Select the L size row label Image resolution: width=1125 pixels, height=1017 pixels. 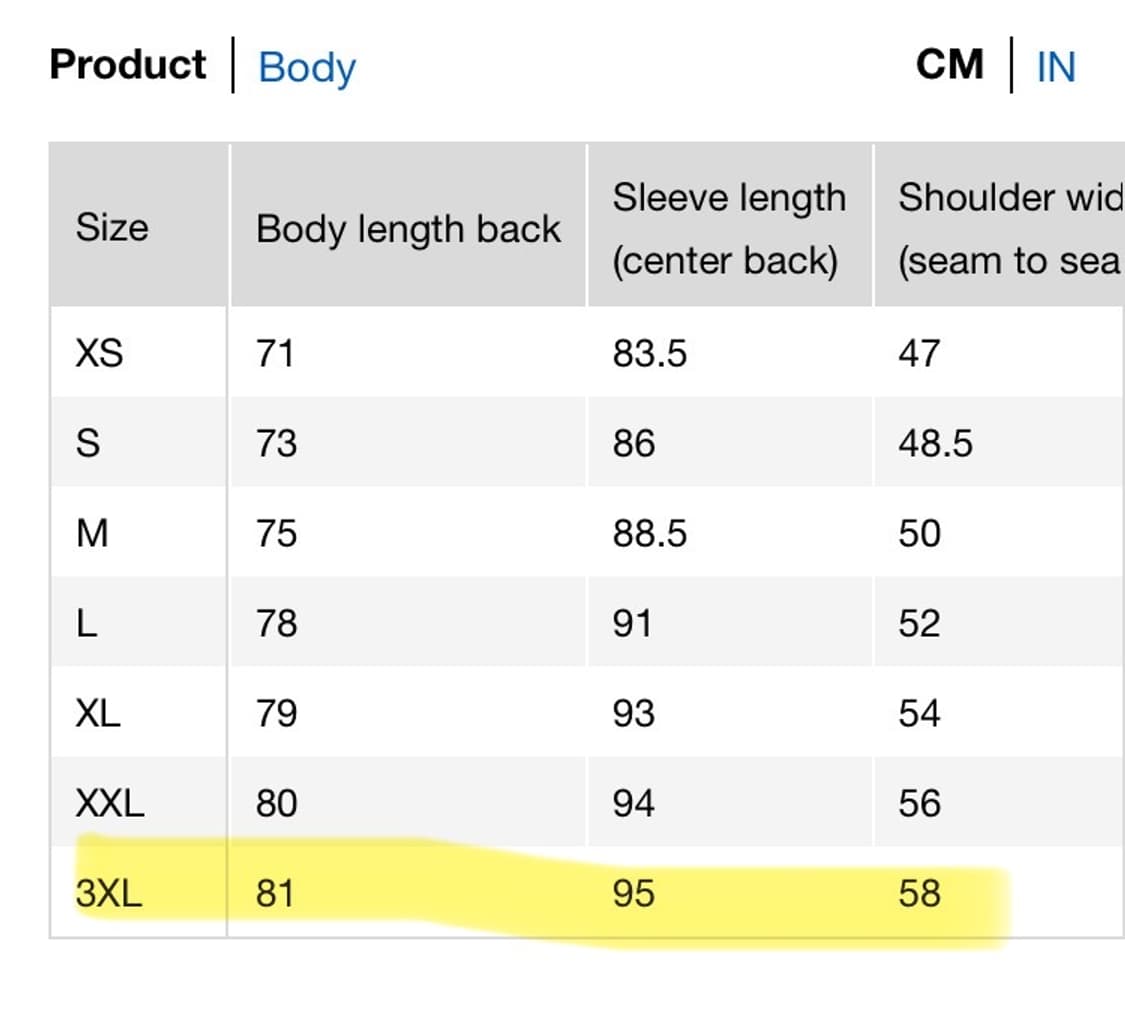pos(87,623)
